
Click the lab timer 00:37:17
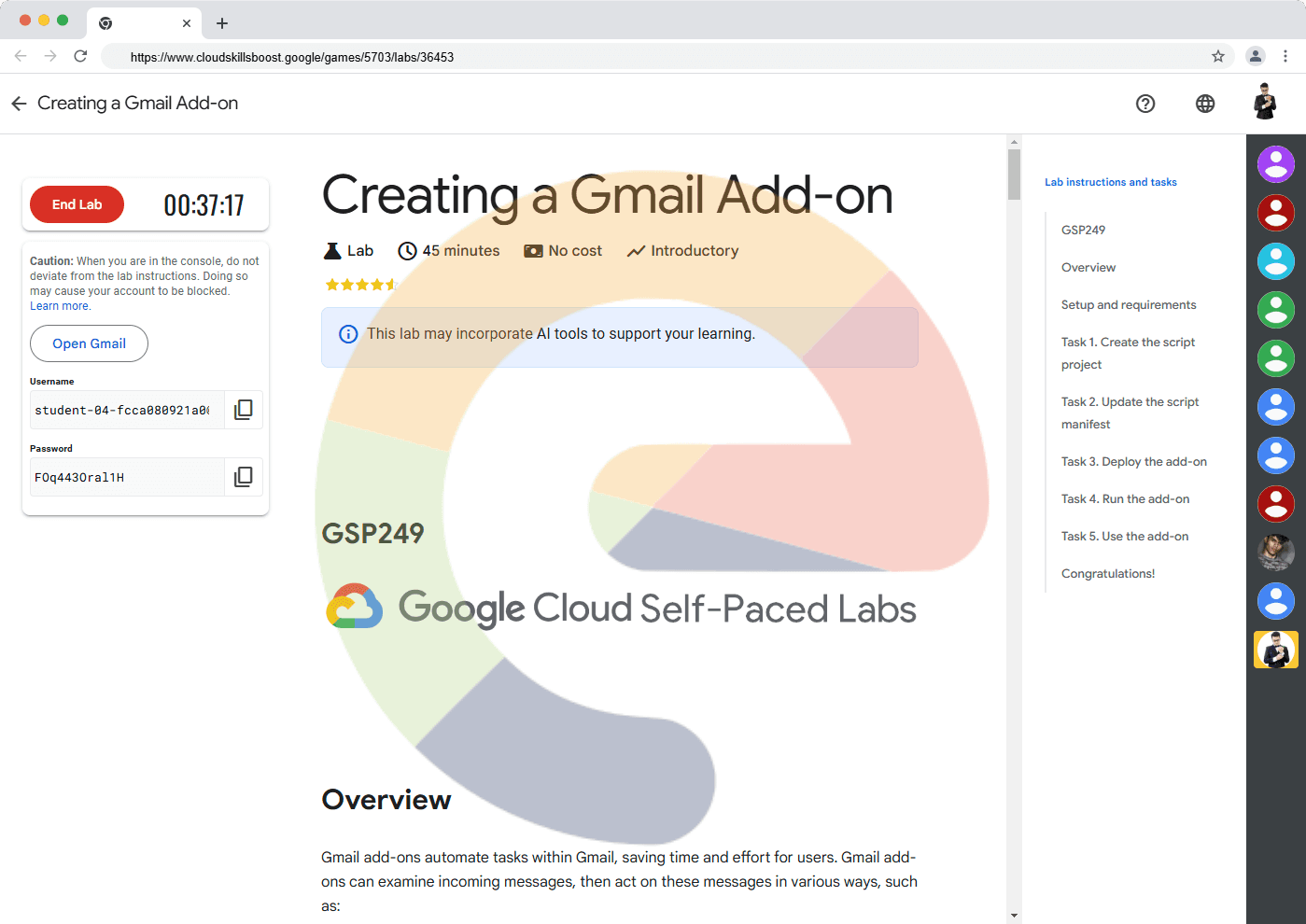pos(204,205)
